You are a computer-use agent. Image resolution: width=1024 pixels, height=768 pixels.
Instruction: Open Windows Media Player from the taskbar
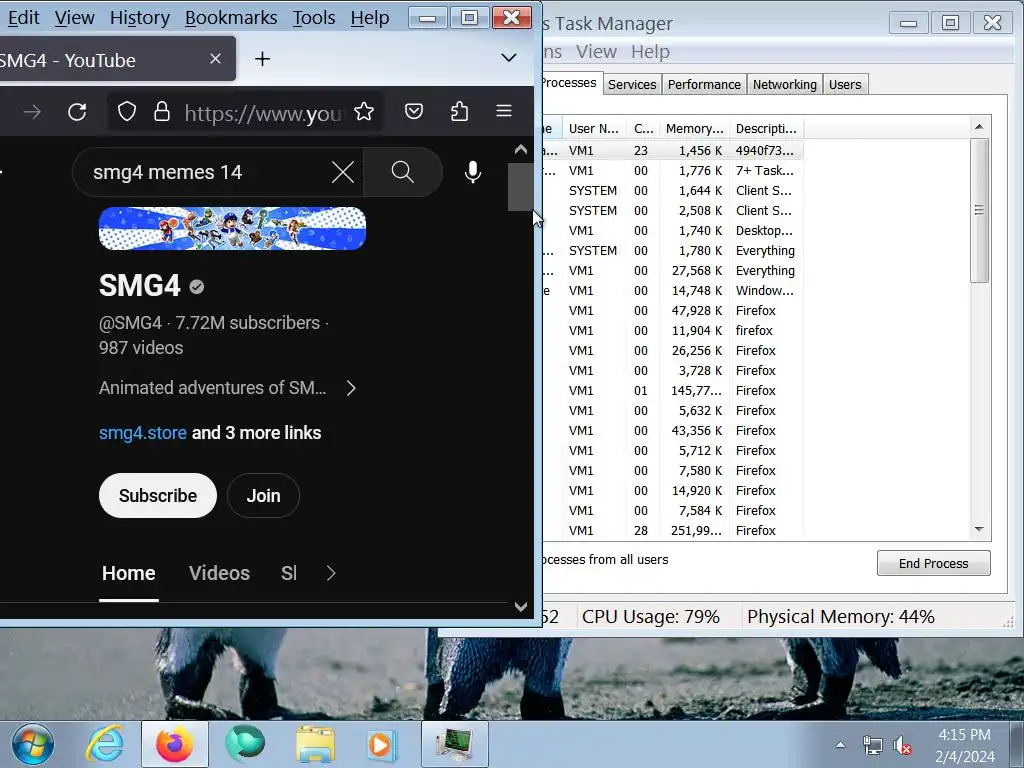tap(381, 744)
